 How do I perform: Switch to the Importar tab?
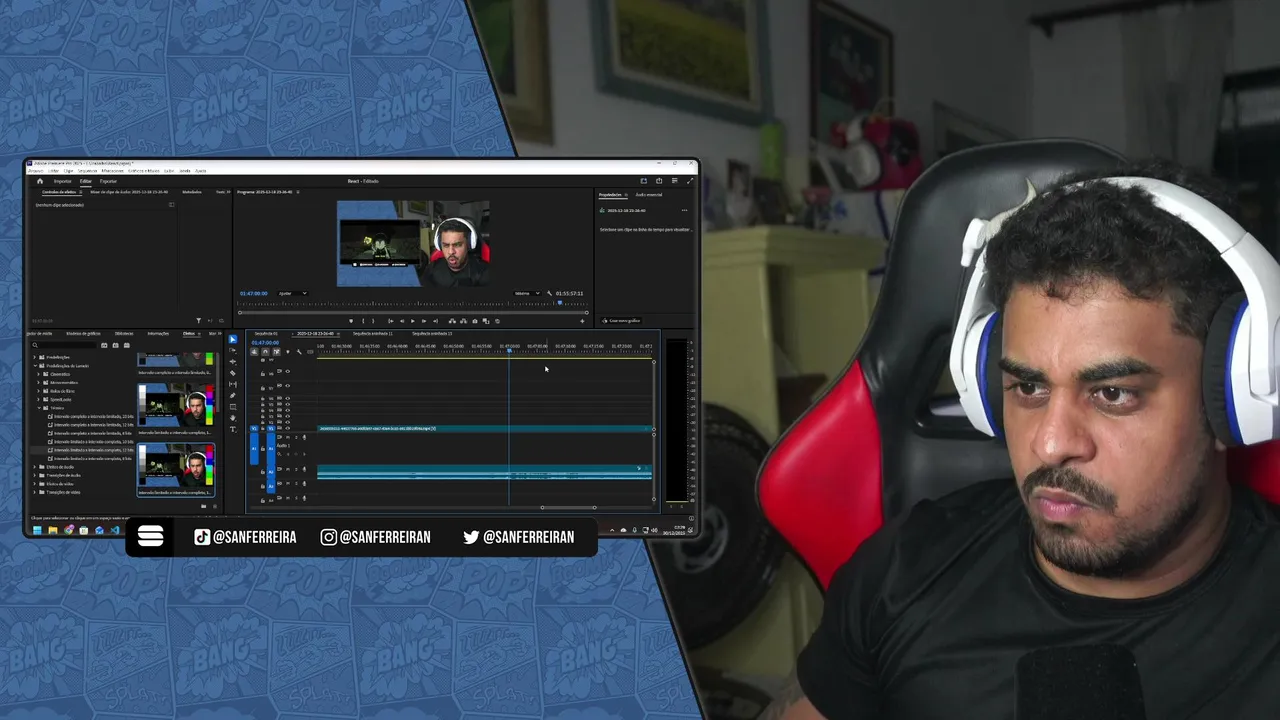point(62,181)
